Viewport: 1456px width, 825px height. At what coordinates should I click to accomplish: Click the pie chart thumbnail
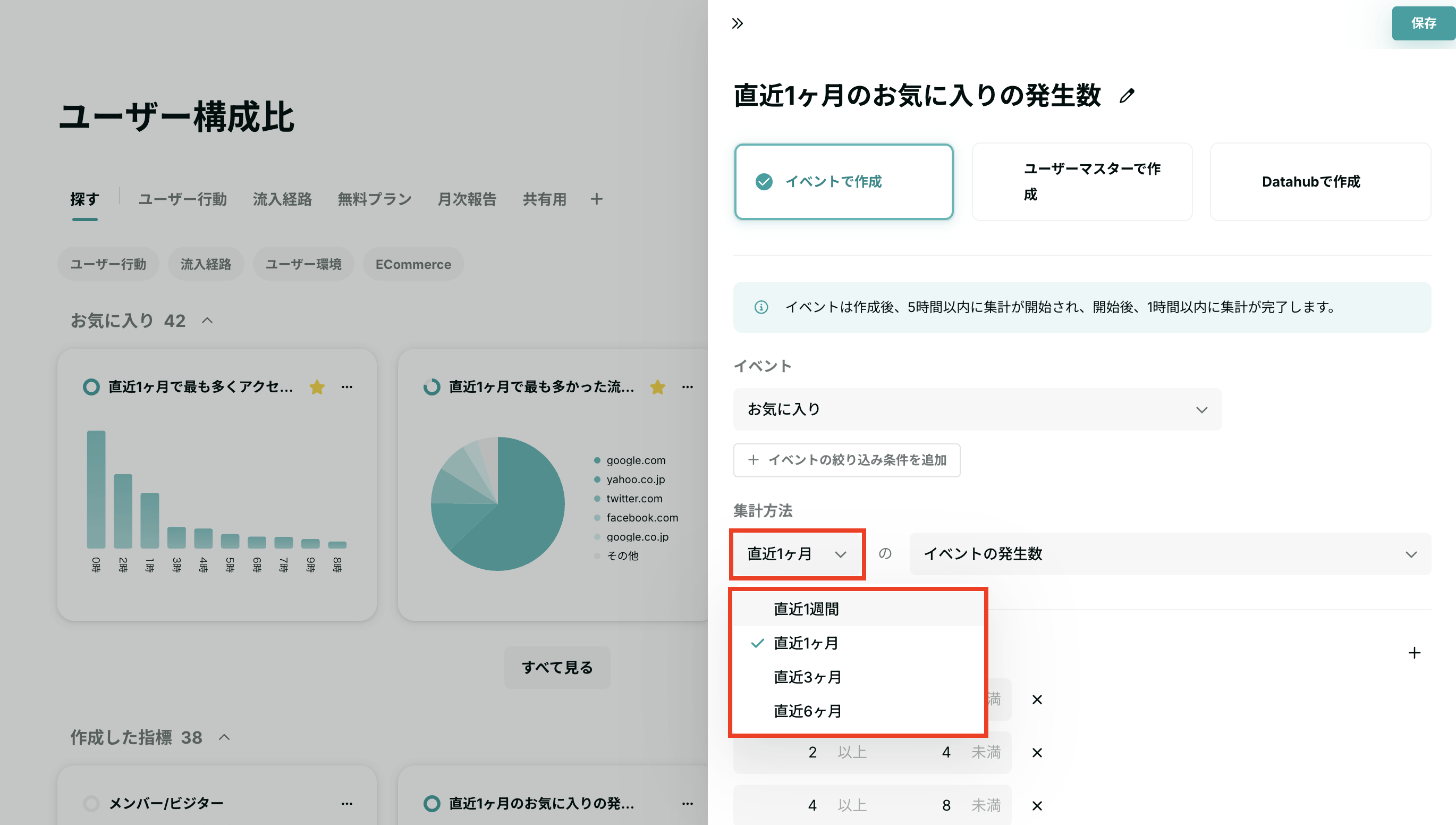click(497, 504)
